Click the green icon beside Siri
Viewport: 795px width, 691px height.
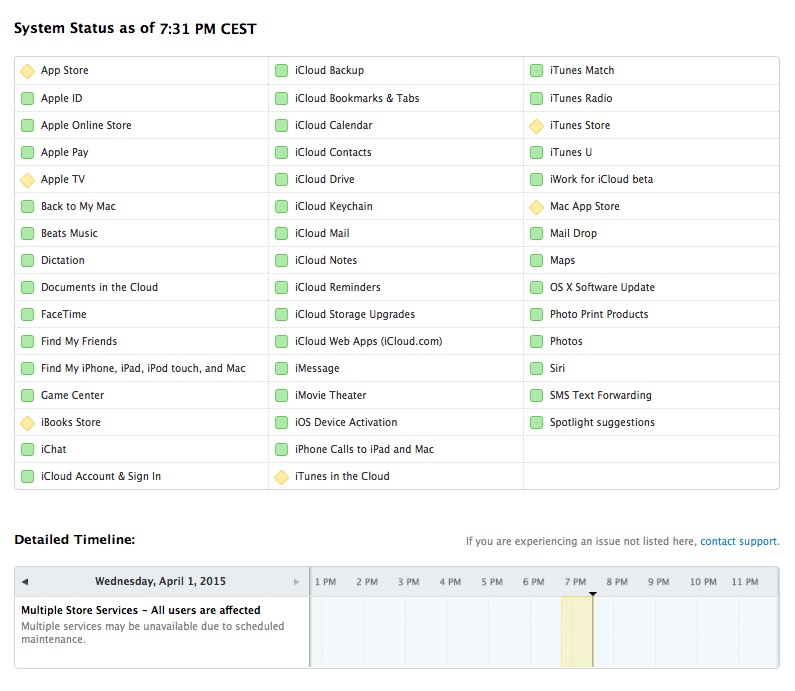tap(536, 369)
